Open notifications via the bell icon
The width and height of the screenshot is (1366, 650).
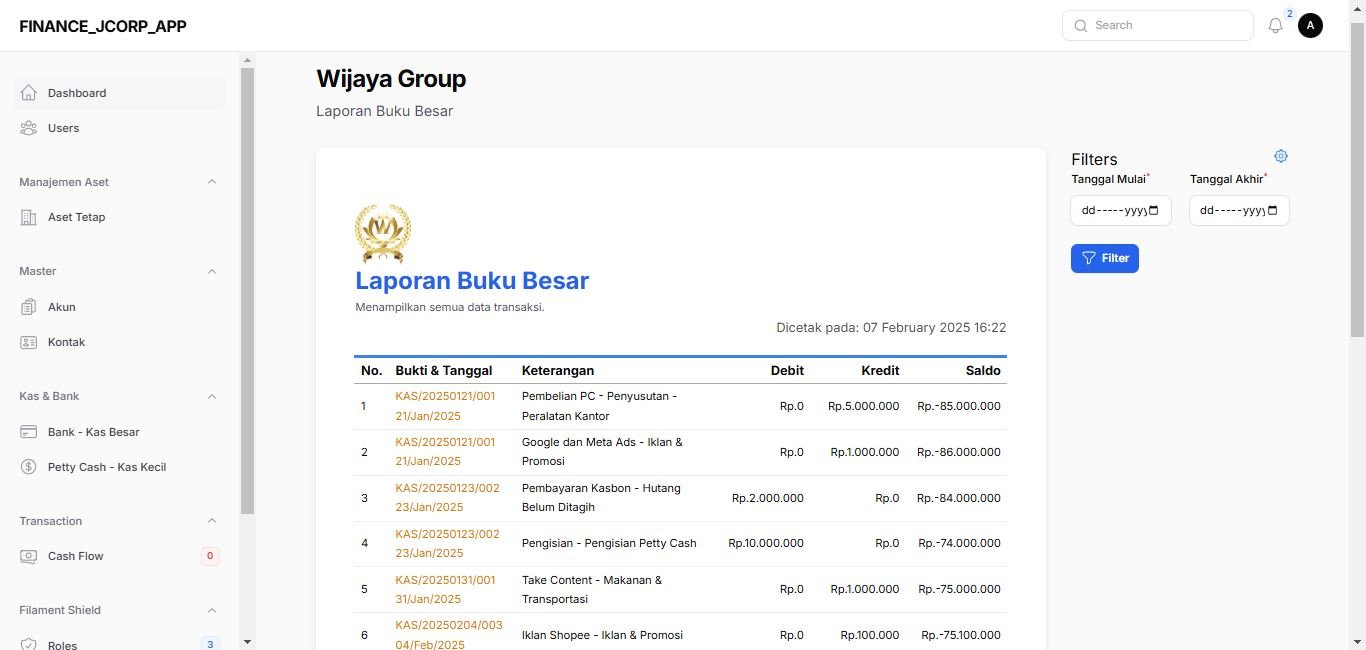pos(1275,25)
